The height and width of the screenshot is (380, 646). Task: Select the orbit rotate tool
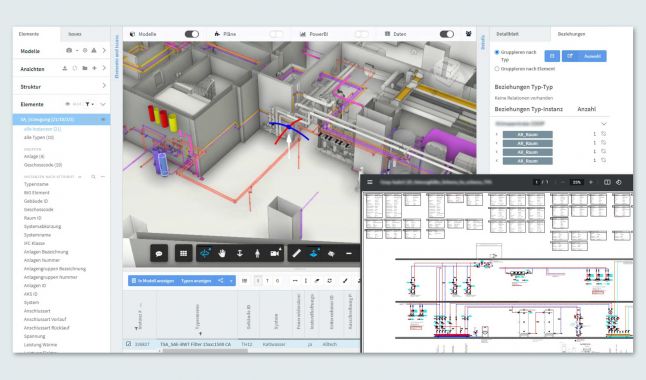click(x=205, y=253)
